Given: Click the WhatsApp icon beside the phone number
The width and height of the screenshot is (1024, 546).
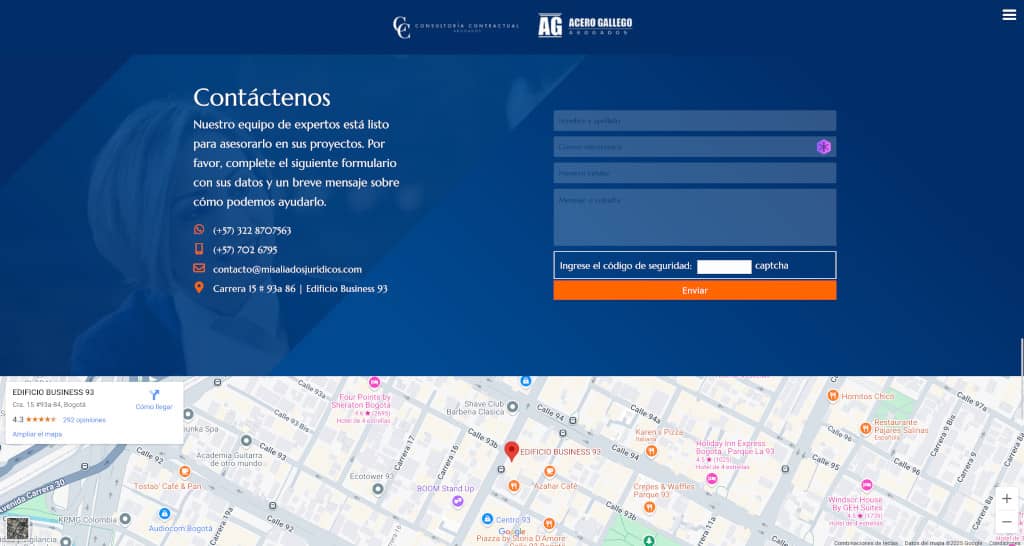Looking at the screenshot, I should (x=199, y=230).
